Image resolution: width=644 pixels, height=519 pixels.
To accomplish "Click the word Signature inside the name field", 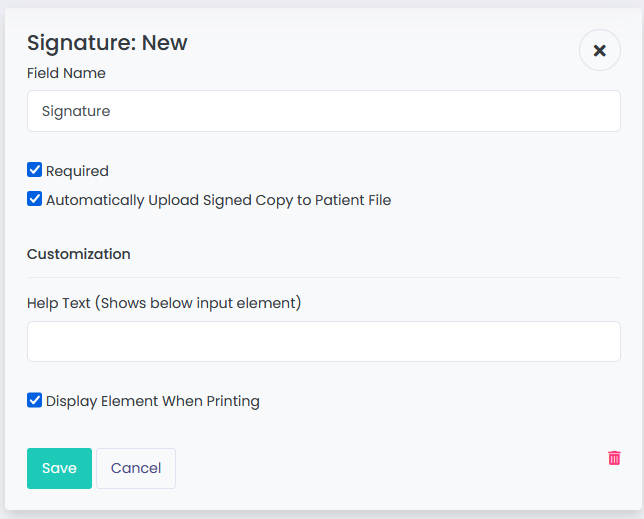I will tap(76, 111).
